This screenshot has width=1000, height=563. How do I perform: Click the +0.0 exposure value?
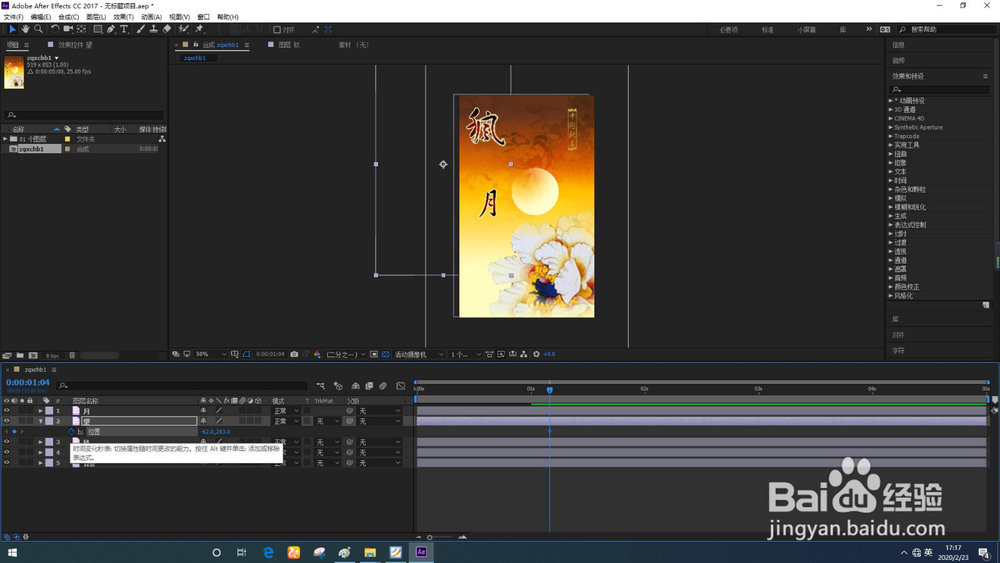pyautogui.click(x=549, y=354)
